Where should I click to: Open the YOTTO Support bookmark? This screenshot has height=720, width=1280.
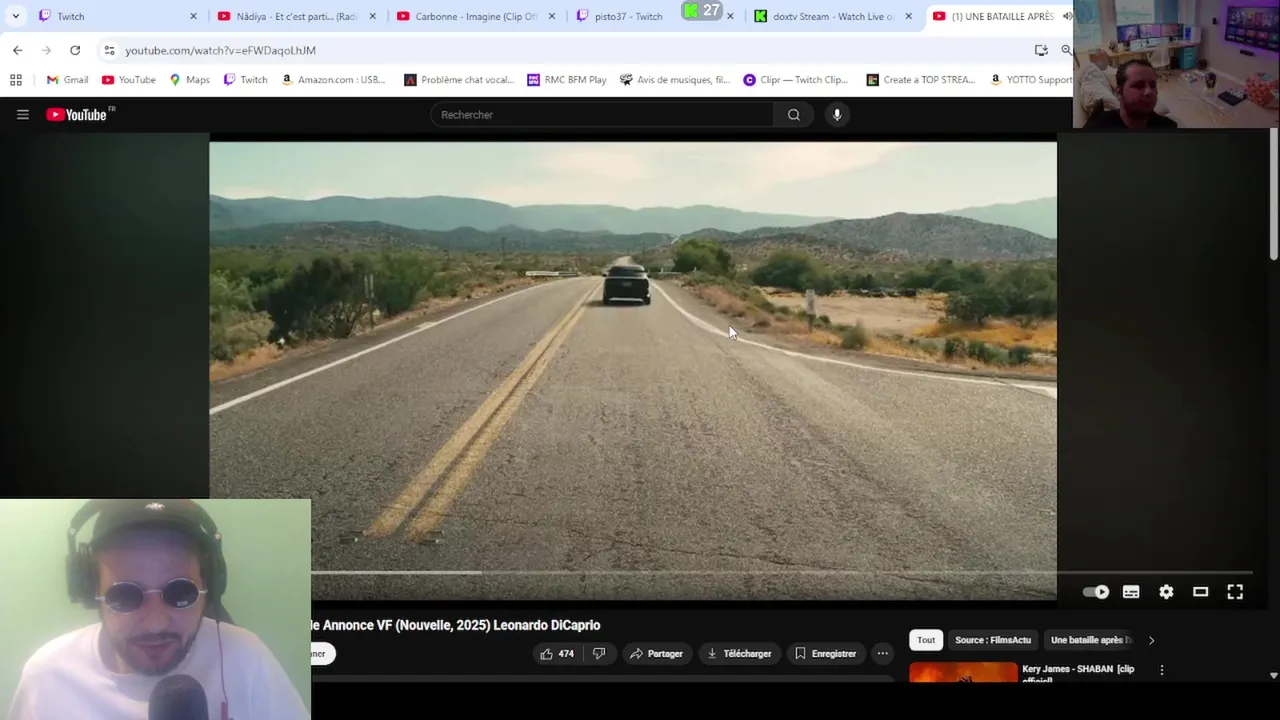[x=1030, y=80]
